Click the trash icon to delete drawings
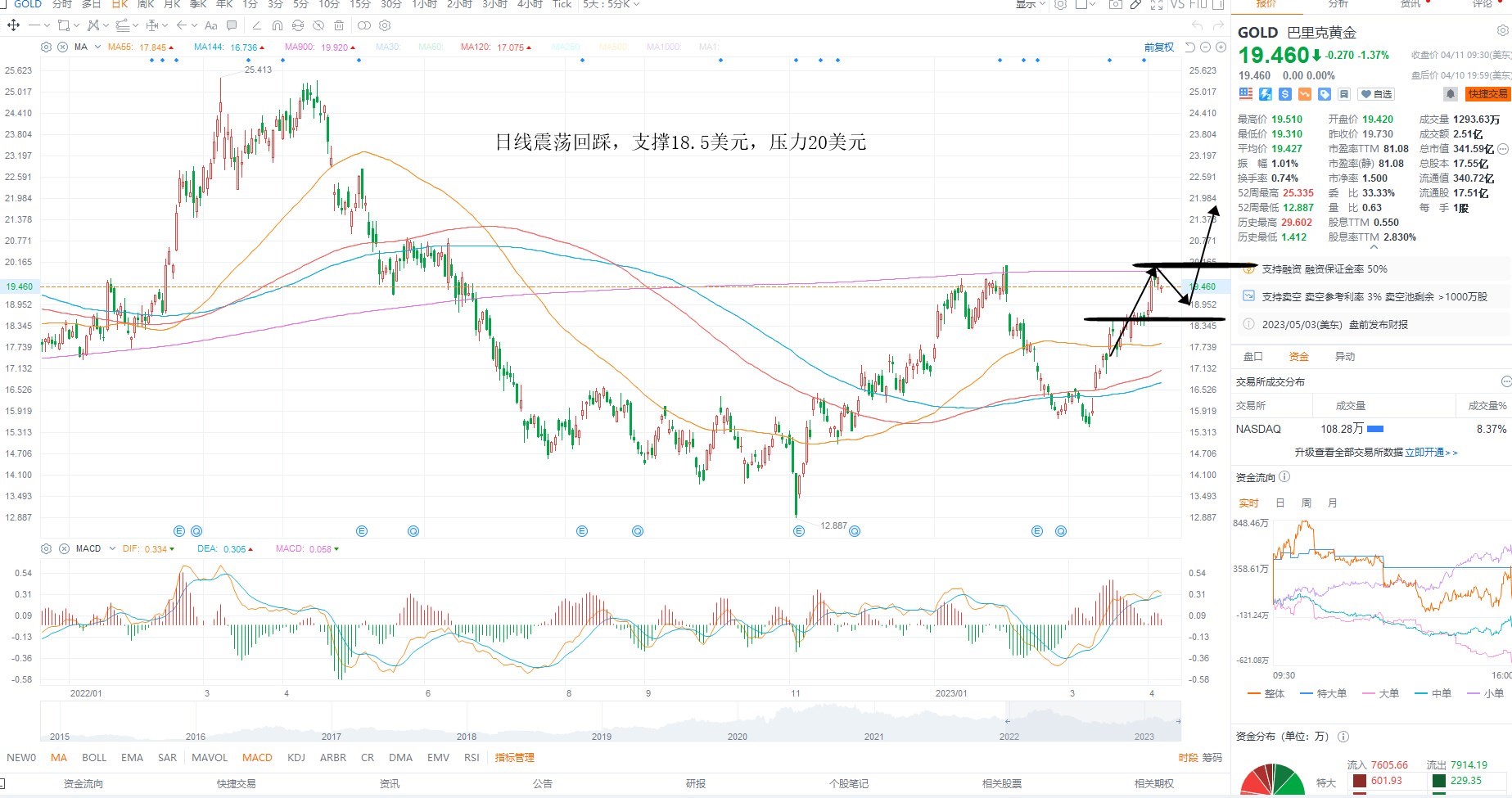 tap(339, 25)
